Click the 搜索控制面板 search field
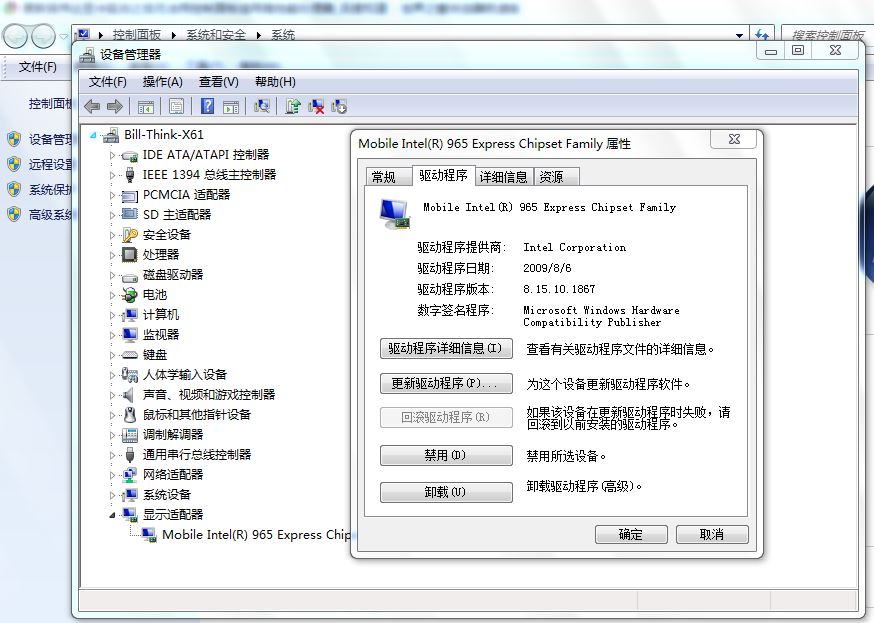 [827, 35]
